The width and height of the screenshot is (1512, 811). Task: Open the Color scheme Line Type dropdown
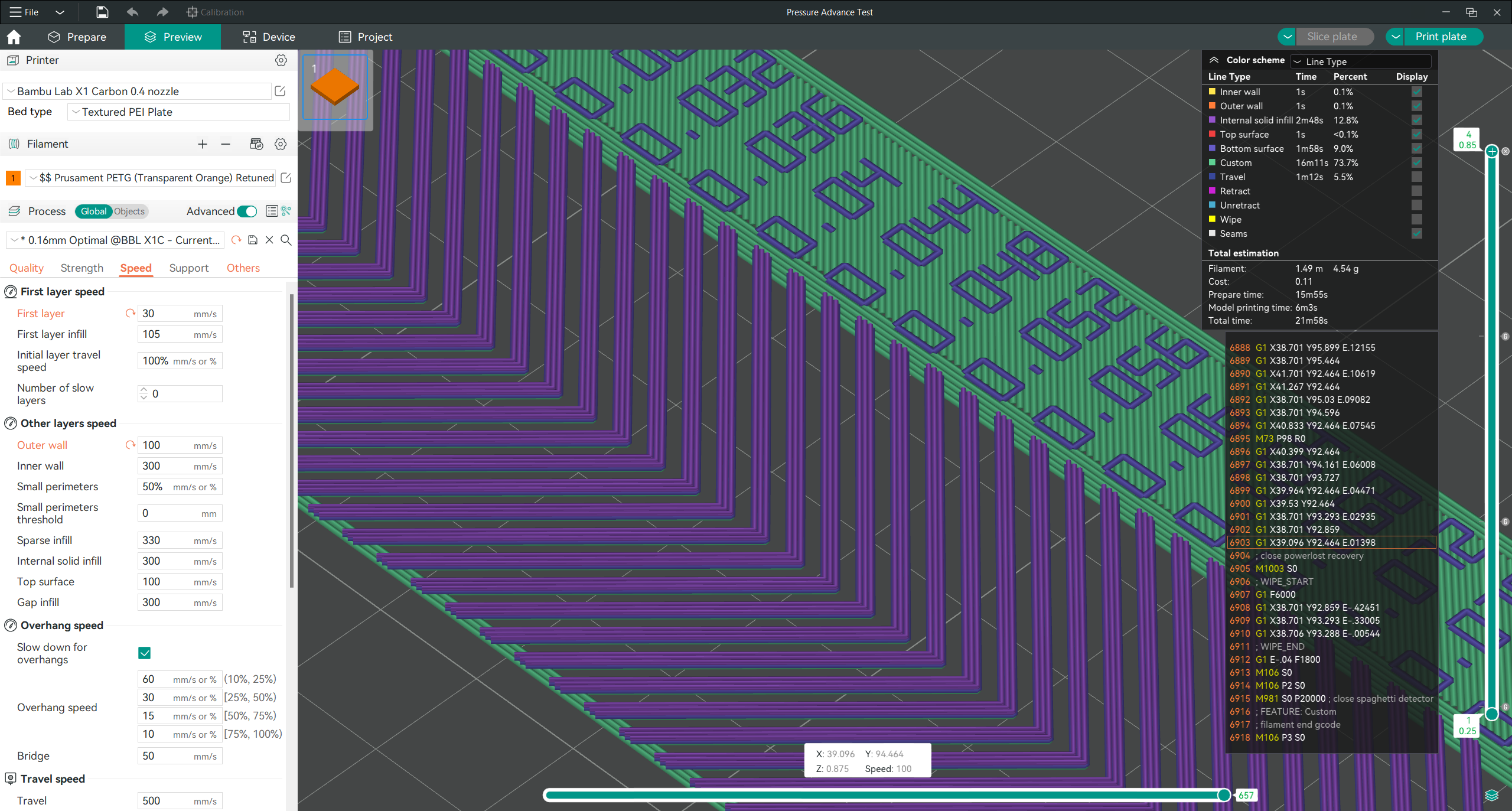[1360, 61]
